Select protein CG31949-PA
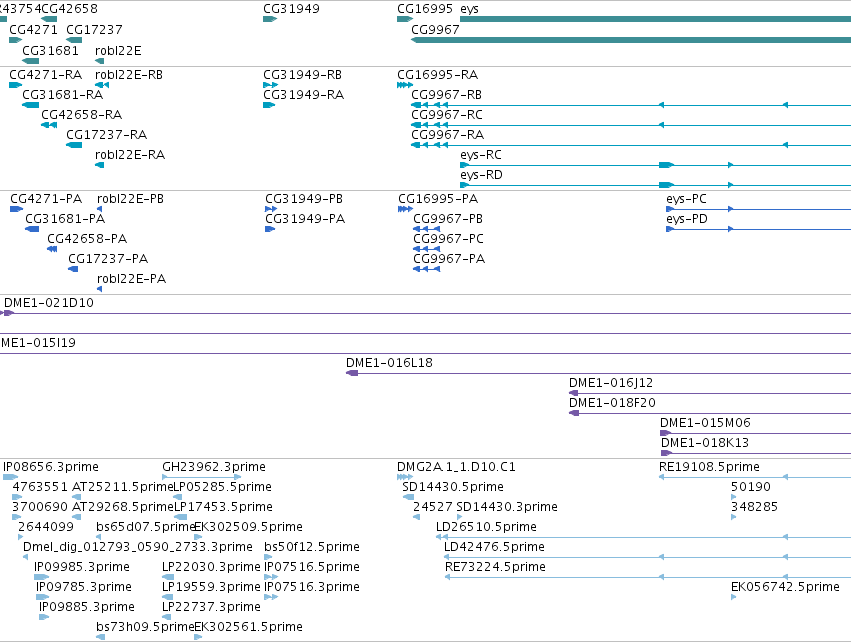This screenshot has width=851, height=642. [305, 219]
